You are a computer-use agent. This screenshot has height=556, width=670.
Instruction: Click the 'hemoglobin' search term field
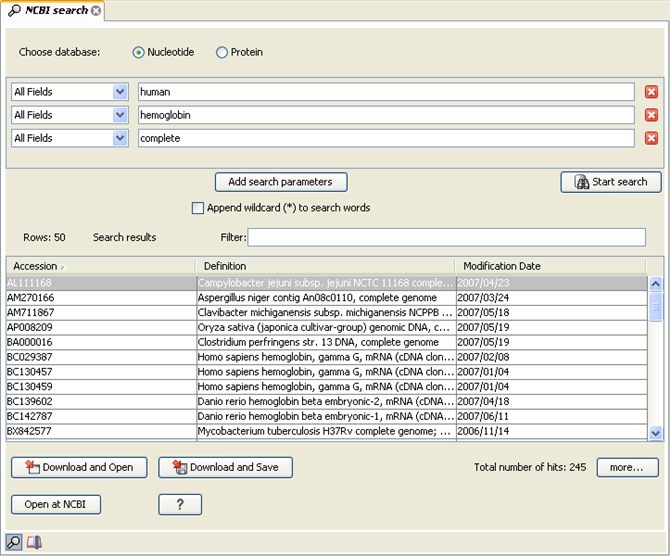tap(386, 115)
